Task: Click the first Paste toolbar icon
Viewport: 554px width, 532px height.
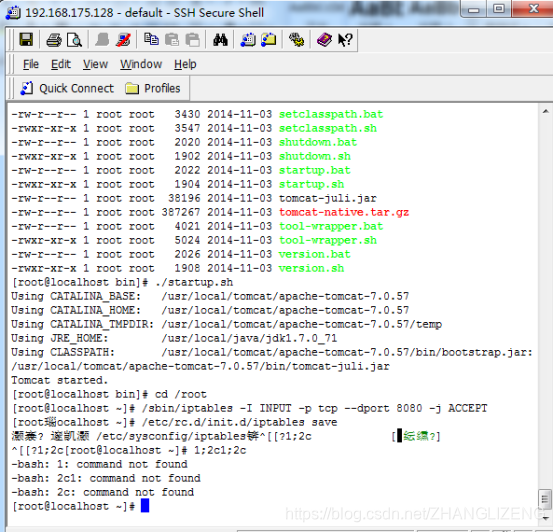Action: pos(172,40)
